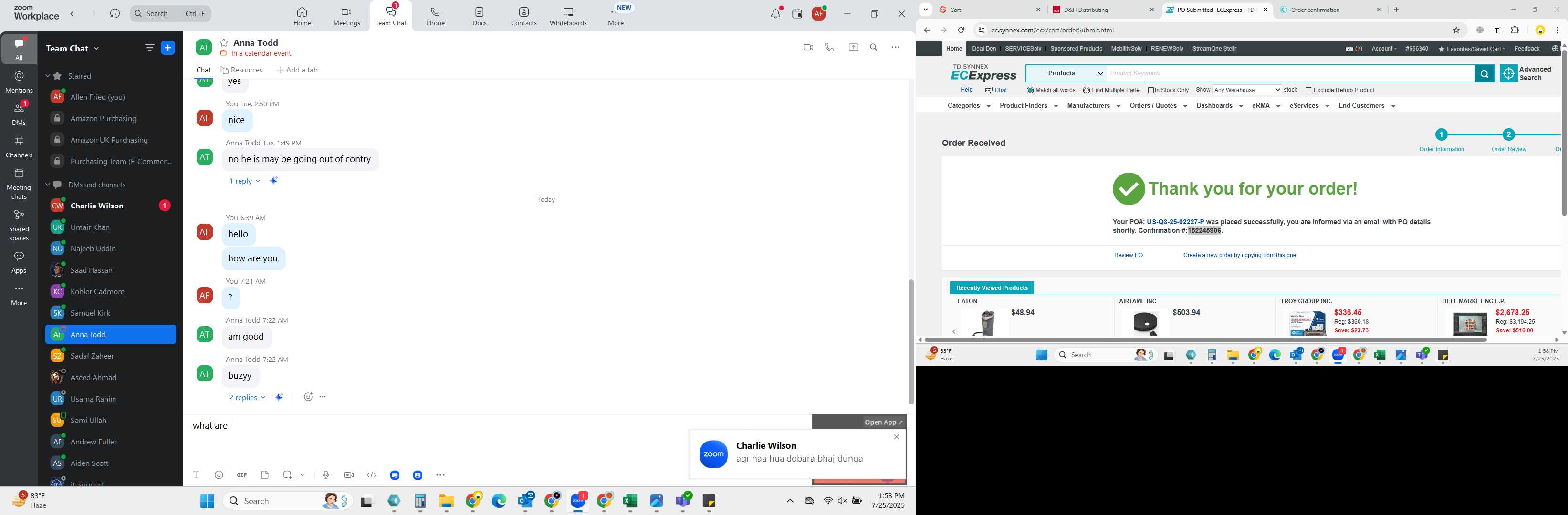This screenshot has height=515, width=1568.
Task: Expand the Orders / Quotes menu
Action: pyautogui.click(x=1158, y=106)
